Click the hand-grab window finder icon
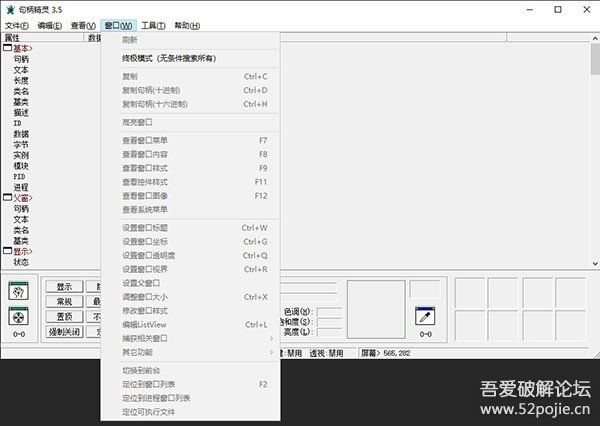This screenshot has width=600, height=426. click(x=19, y=291)
